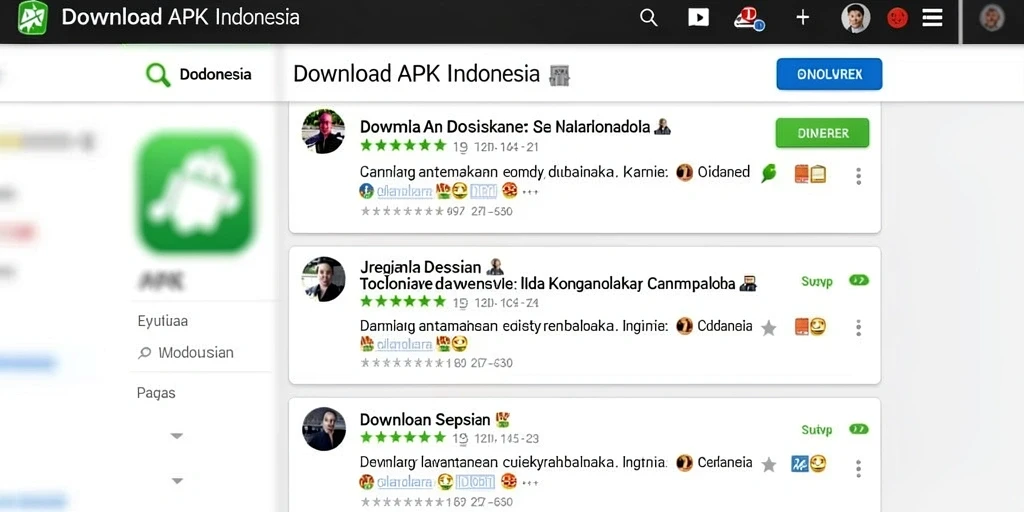
Task: Open Jregianla Dessian post title
Action: [420, 266]
